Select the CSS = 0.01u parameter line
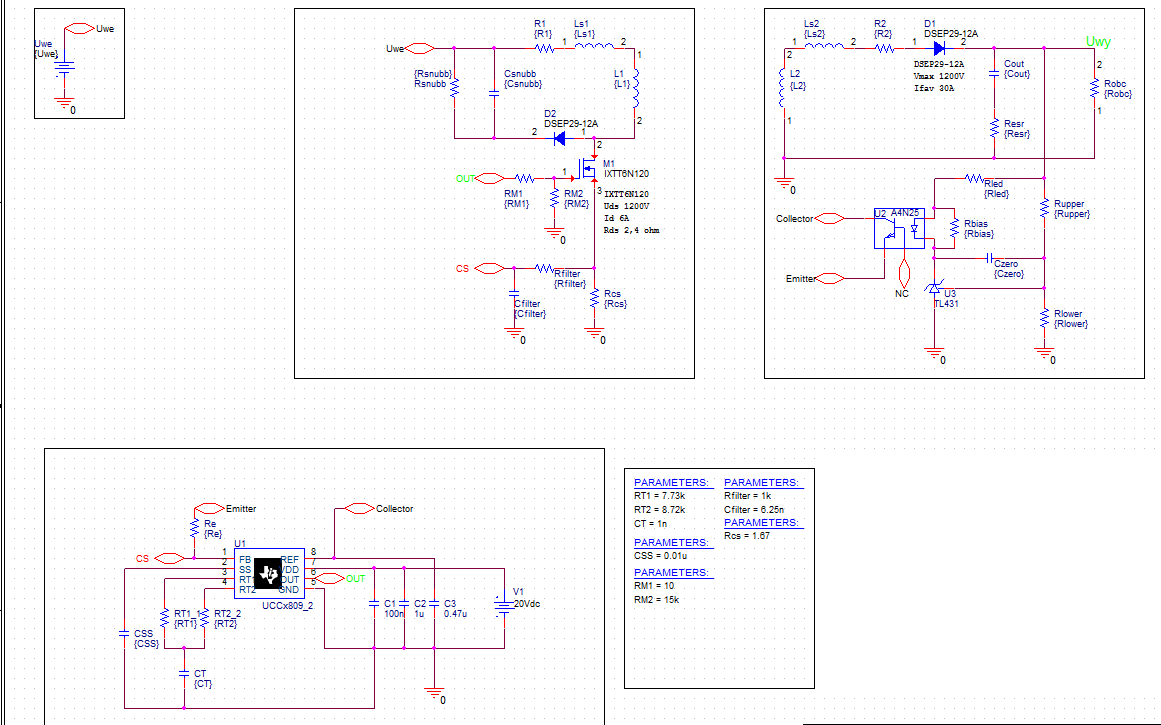The height and width of the screenshot is (725, 1161). (660, 555)
